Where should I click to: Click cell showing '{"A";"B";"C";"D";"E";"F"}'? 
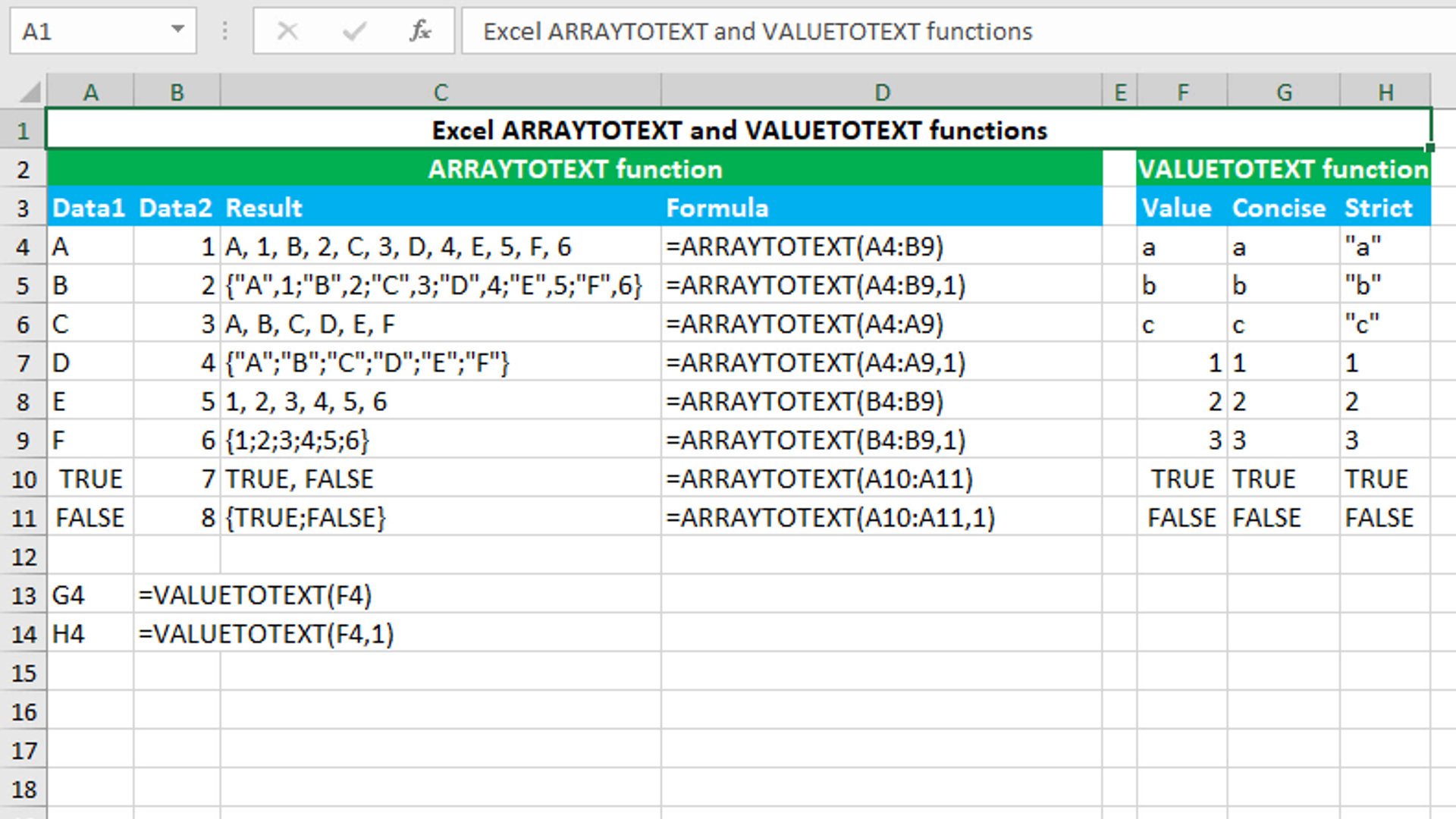pyautogui.click(x=441, y=362)
